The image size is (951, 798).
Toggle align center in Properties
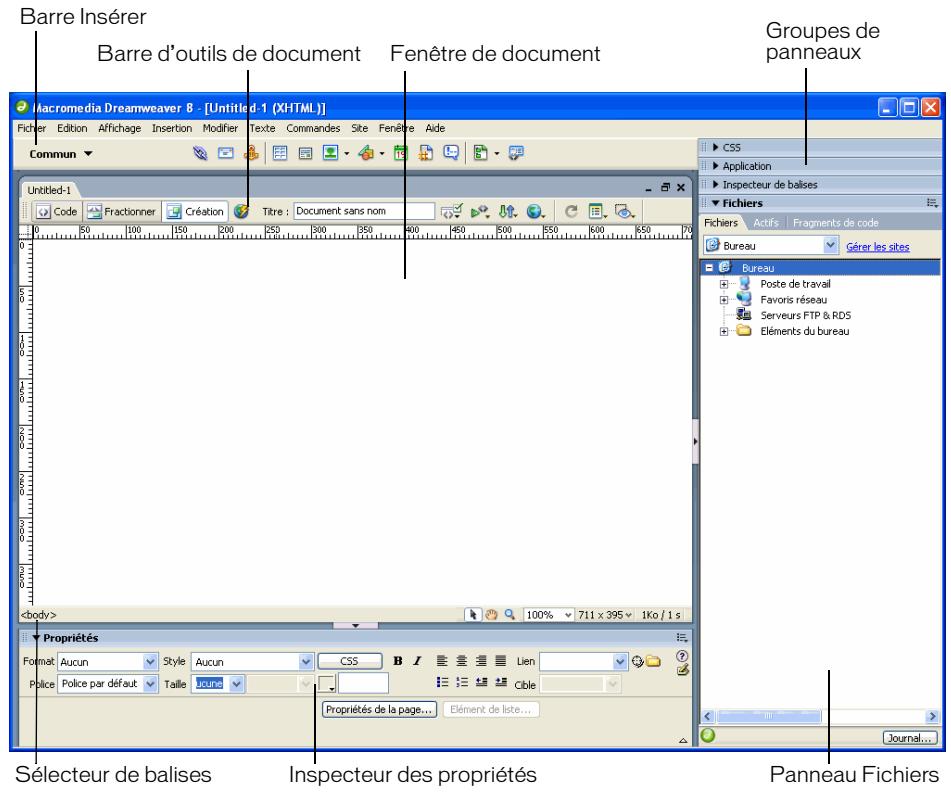[x=462, y=661]
